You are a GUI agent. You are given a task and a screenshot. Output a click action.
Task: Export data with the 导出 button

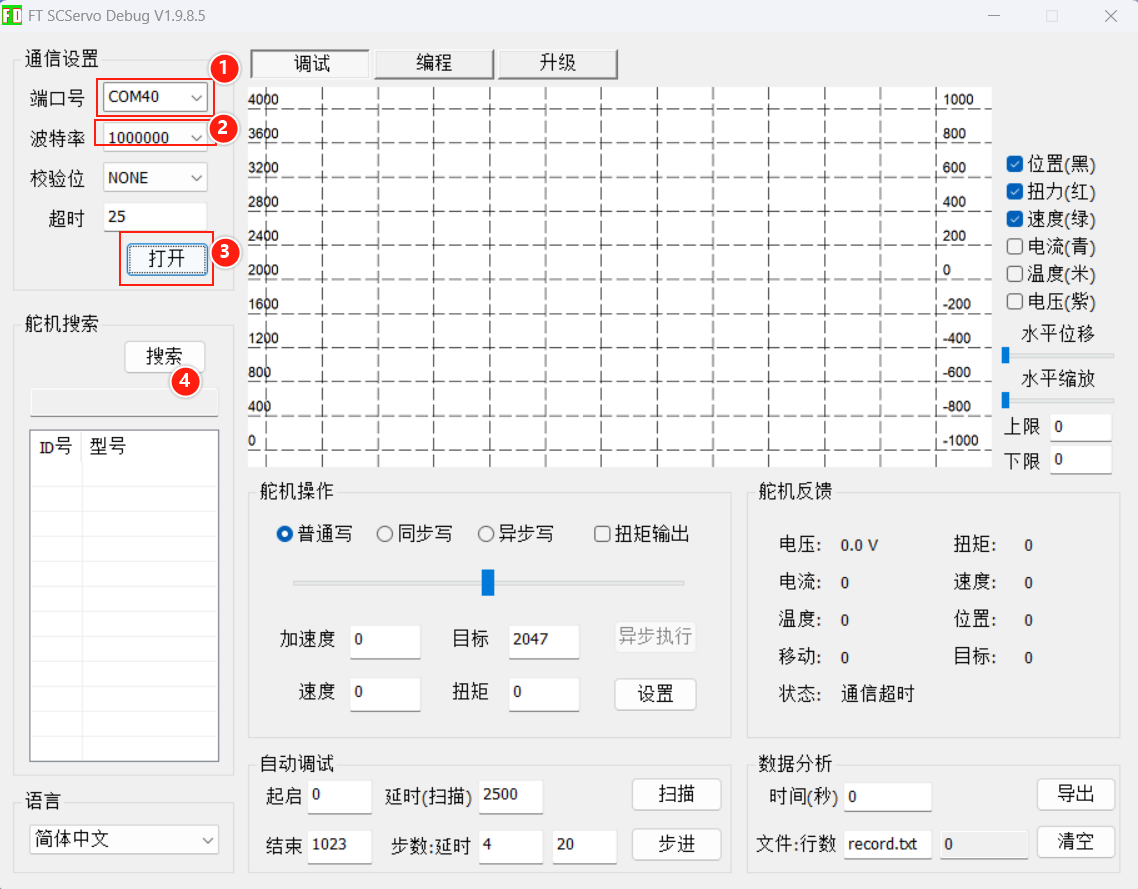[x=1076, y=794]
